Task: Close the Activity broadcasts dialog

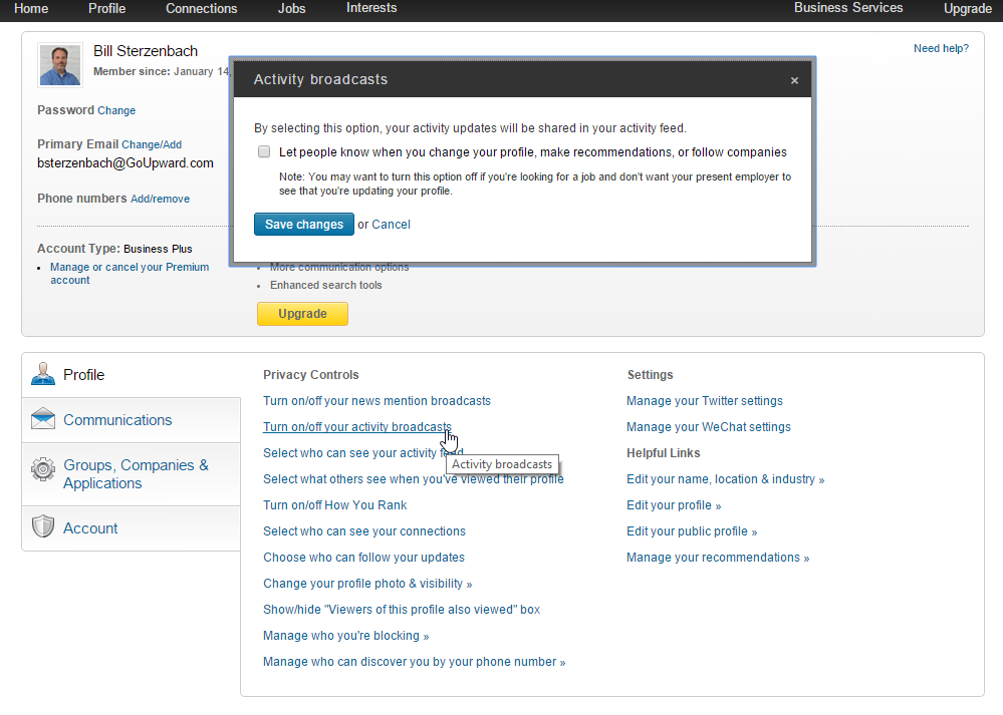Action: (x=794, y=81)
